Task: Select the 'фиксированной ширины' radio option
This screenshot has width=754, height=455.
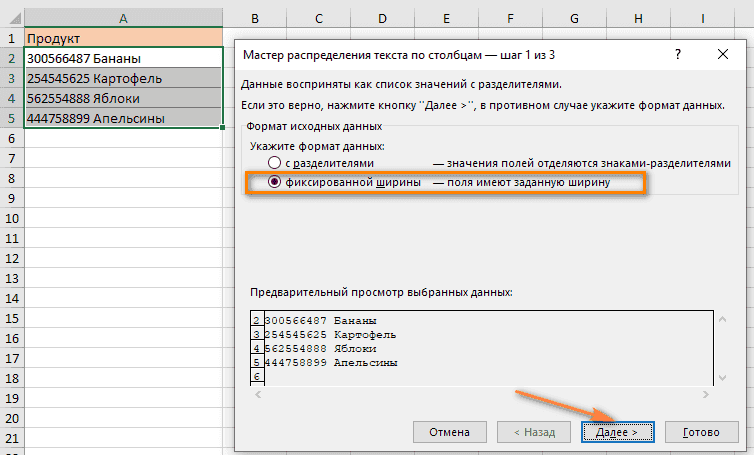Action: pos(275,183)
